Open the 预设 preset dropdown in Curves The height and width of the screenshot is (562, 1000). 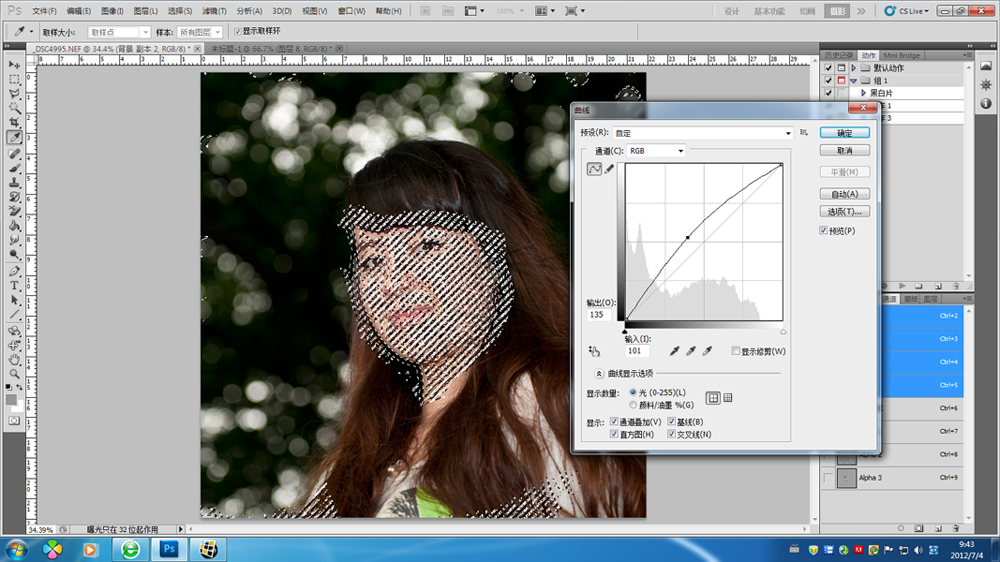click(701, 132)
